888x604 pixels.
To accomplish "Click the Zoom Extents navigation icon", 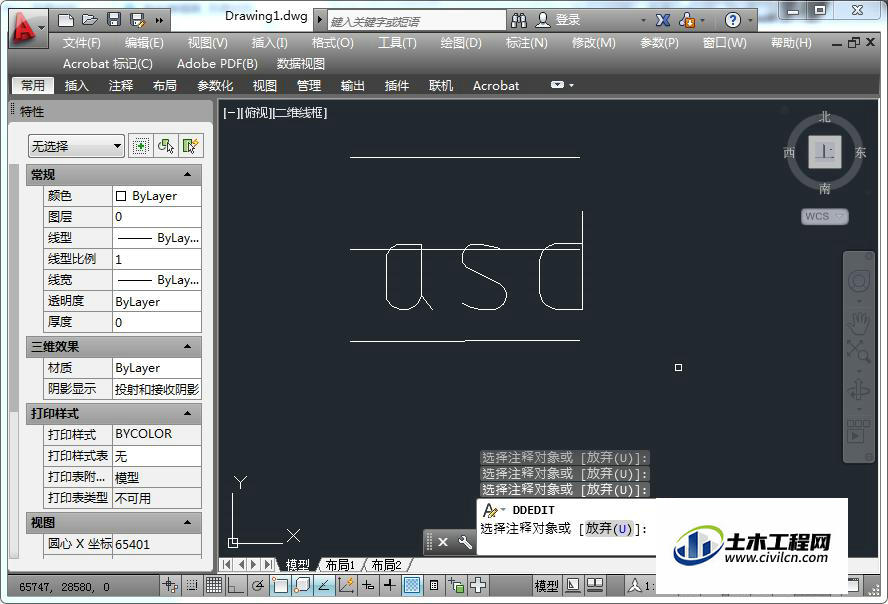I will coord(859,352).
